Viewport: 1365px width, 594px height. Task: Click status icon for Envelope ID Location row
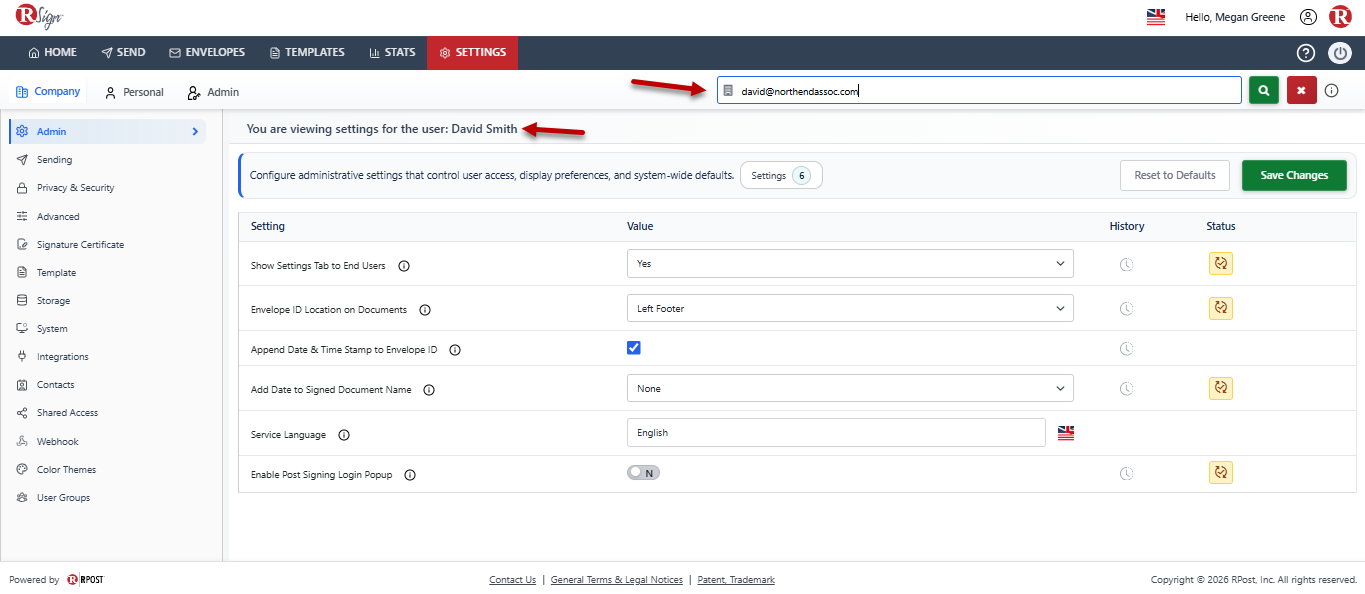(1220, 308)
